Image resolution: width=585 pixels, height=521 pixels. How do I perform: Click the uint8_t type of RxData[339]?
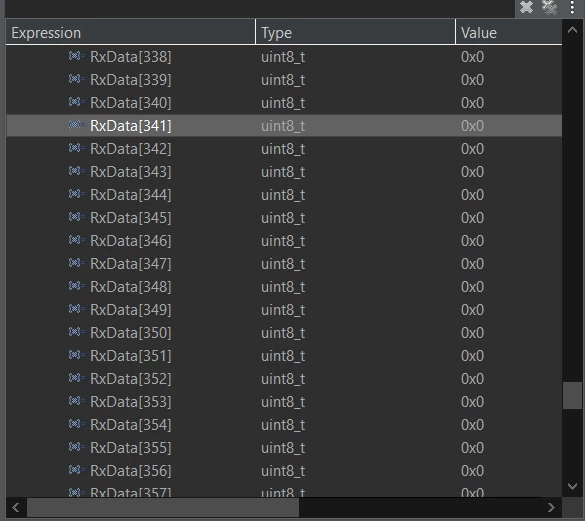(283, 80)
